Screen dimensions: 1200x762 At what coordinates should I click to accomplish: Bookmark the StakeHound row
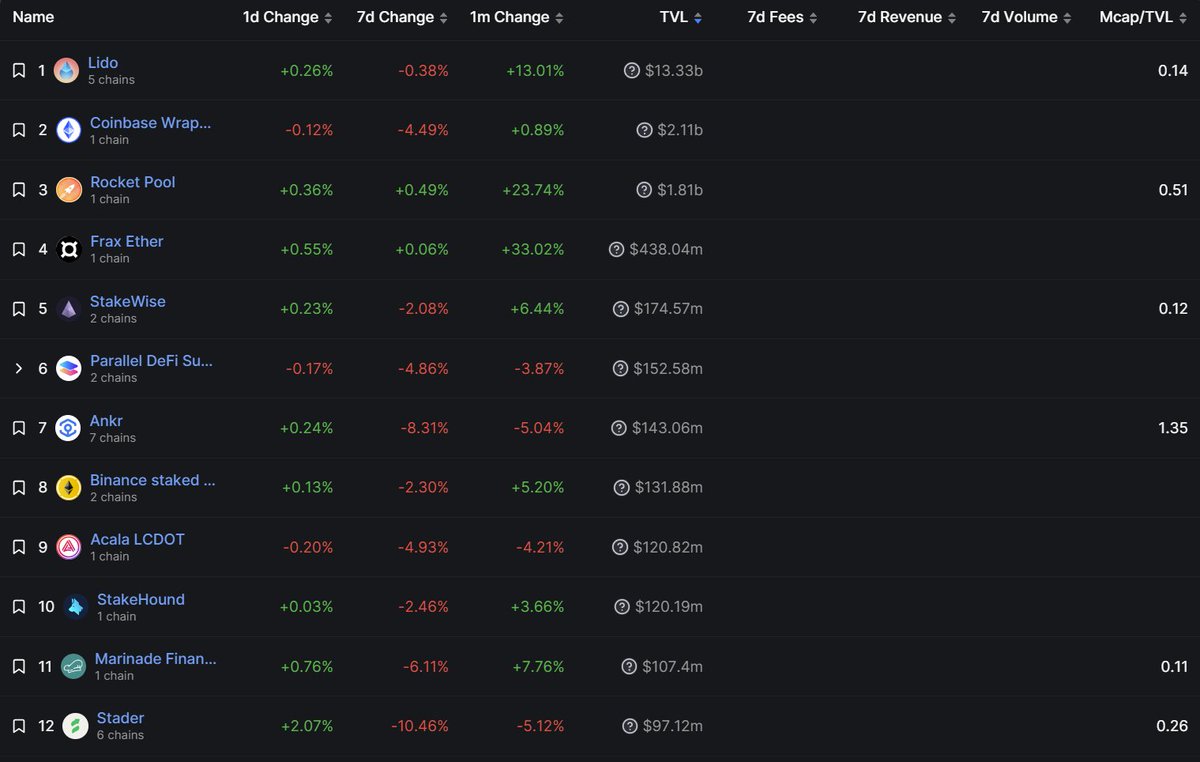(18, 607)
